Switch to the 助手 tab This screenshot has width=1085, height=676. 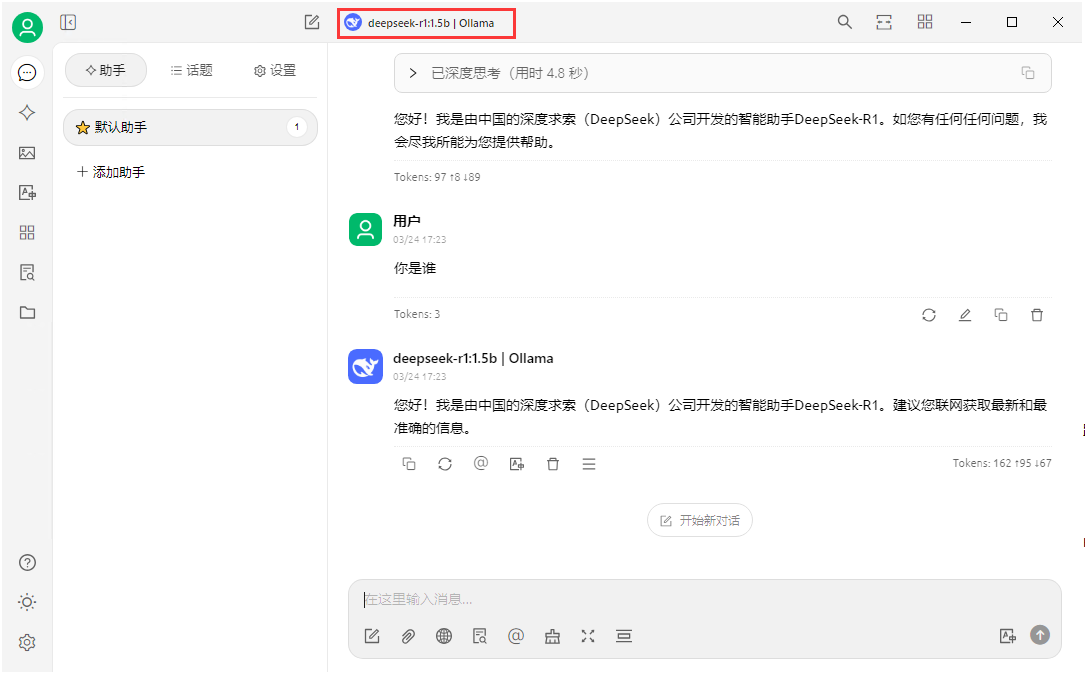pos(106,70)
